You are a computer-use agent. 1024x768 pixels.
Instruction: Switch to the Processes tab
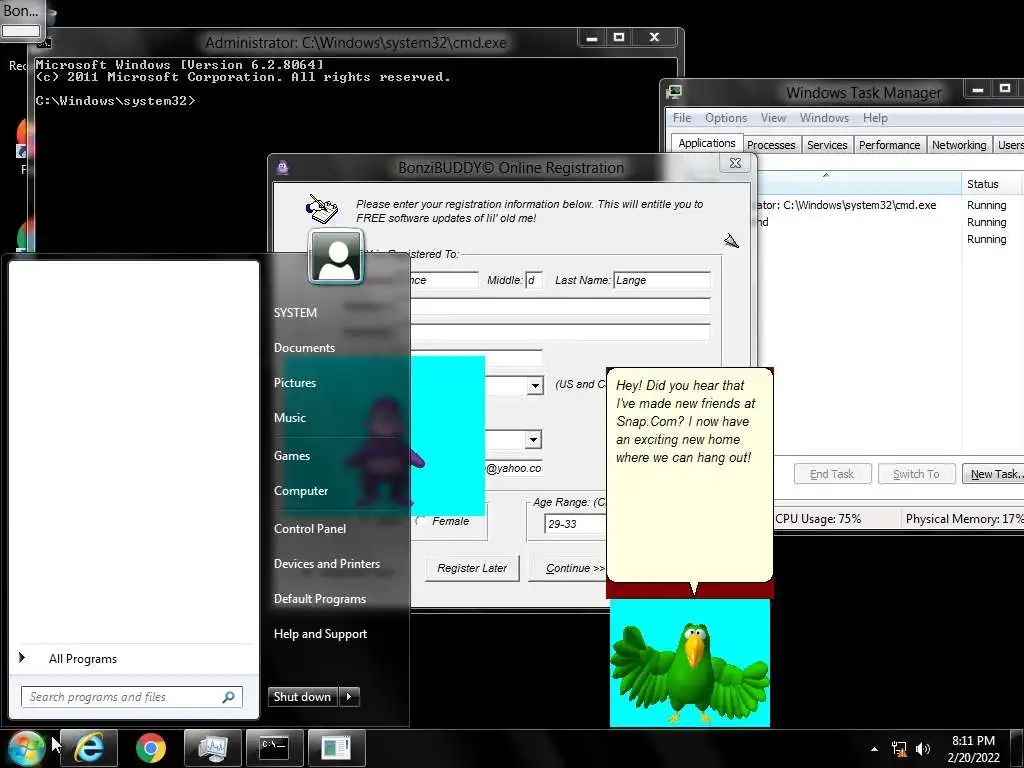[771, 145]
